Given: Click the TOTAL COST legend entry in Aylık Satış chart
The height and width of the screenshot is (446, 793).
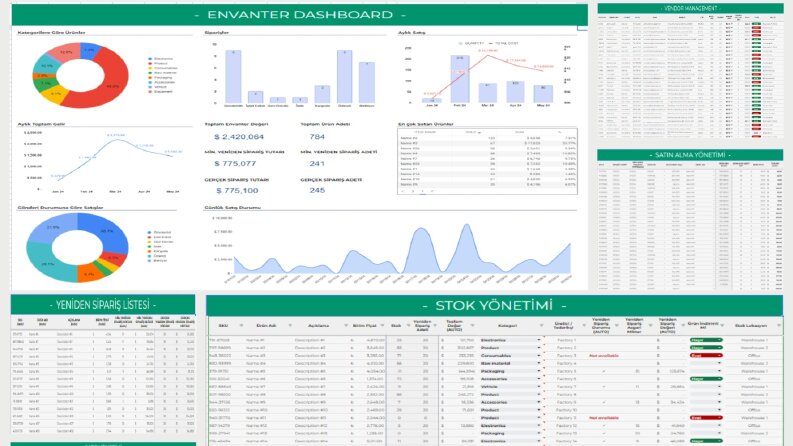Looking at the screenshot, I should point(503,43).
